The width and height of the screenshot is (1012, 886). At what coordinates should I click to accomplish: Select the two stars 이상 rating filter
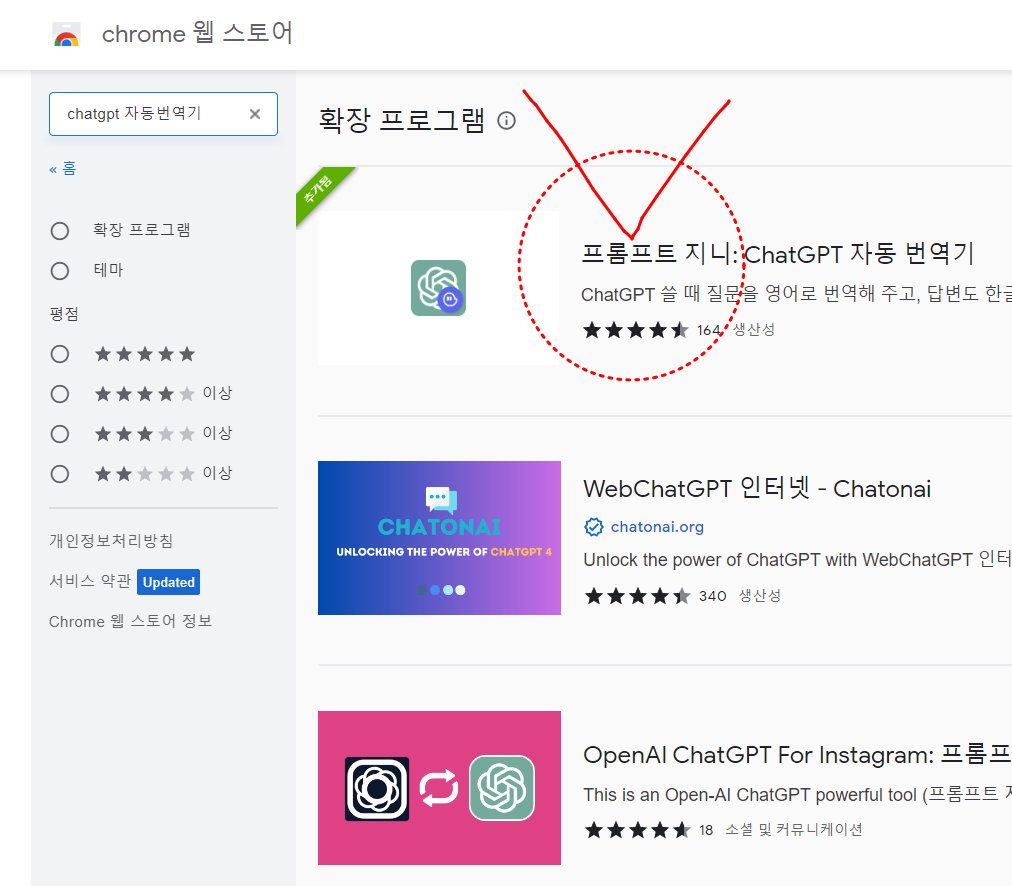pos(60,474)
